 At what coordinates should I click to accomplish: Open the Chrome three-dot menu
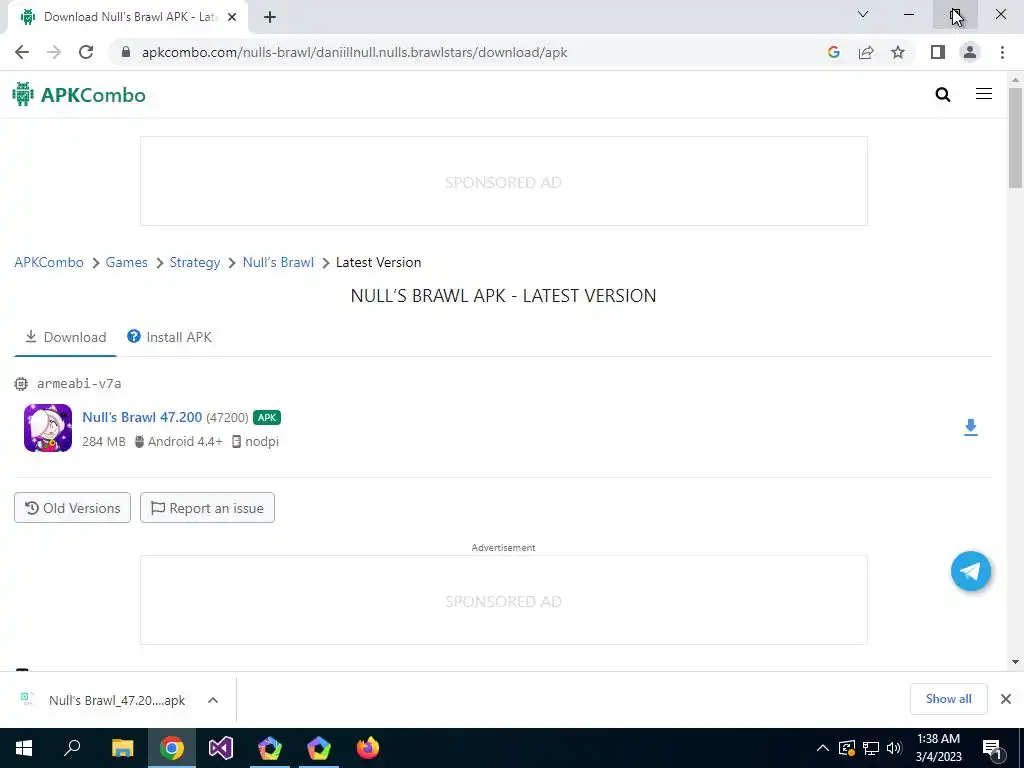(1002, 52)
